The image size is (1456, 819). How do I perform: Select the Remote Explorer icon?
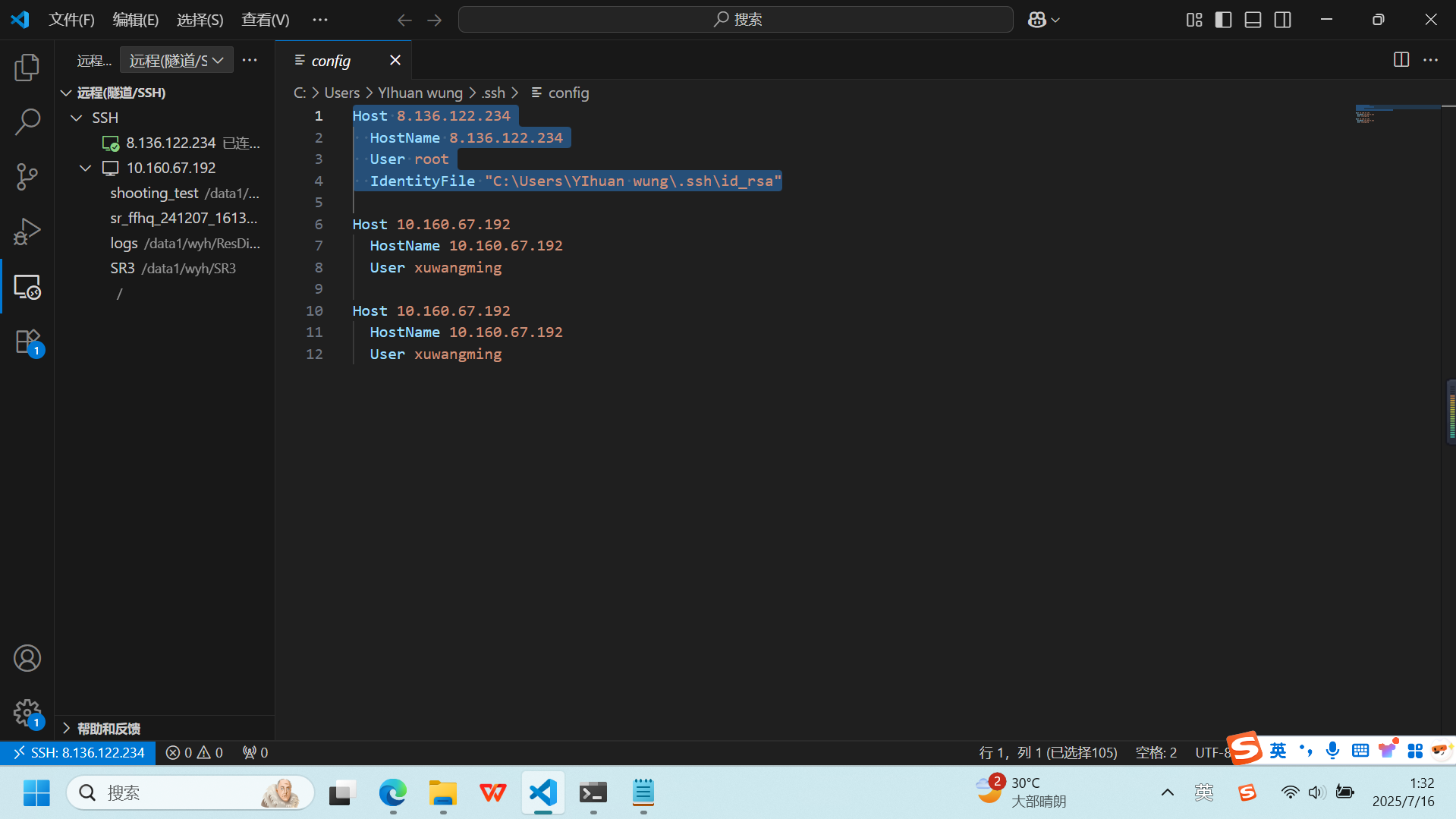point(27,287)
